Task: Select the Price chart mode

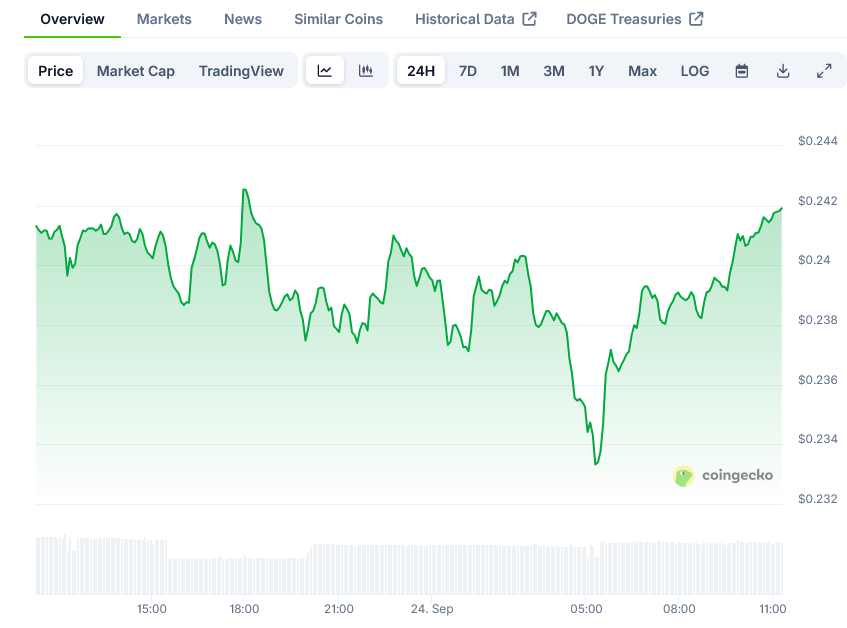Action: pos(56,71)
